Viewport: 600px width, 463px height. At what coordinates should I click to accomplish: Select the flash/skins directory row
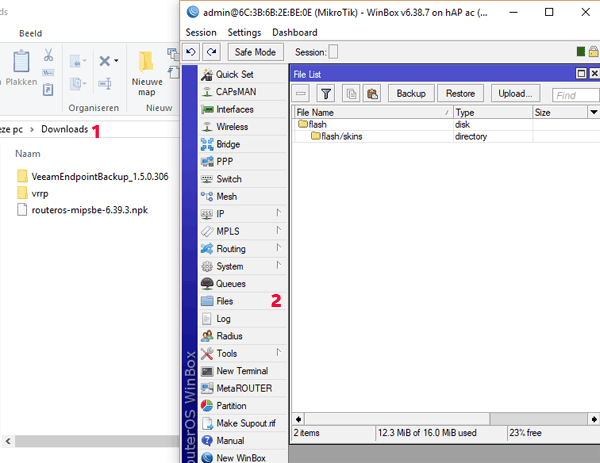tap(446, 137)
